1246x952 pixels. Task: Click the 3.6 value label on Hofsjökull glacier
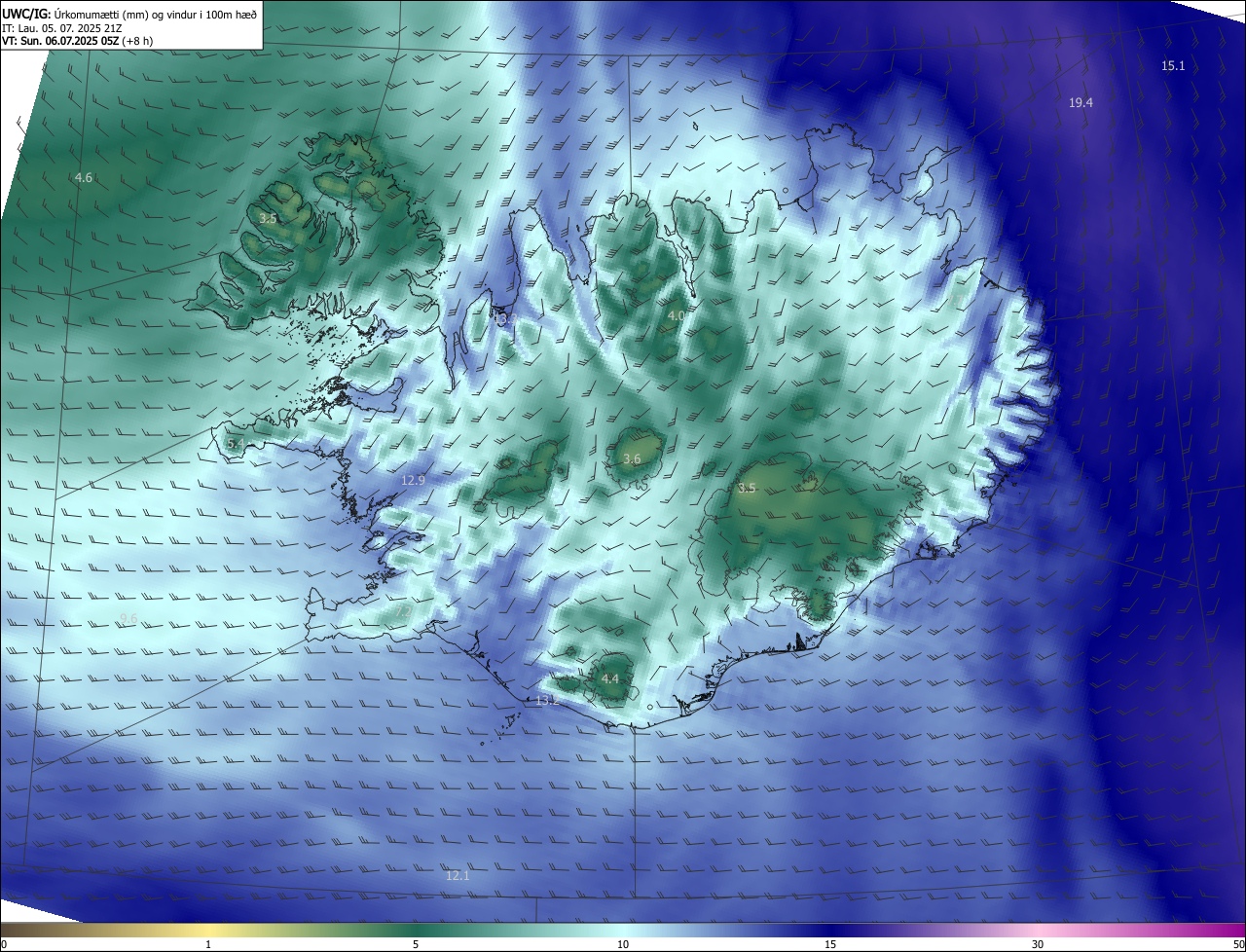pyautogui.click(x=632, y=458)
